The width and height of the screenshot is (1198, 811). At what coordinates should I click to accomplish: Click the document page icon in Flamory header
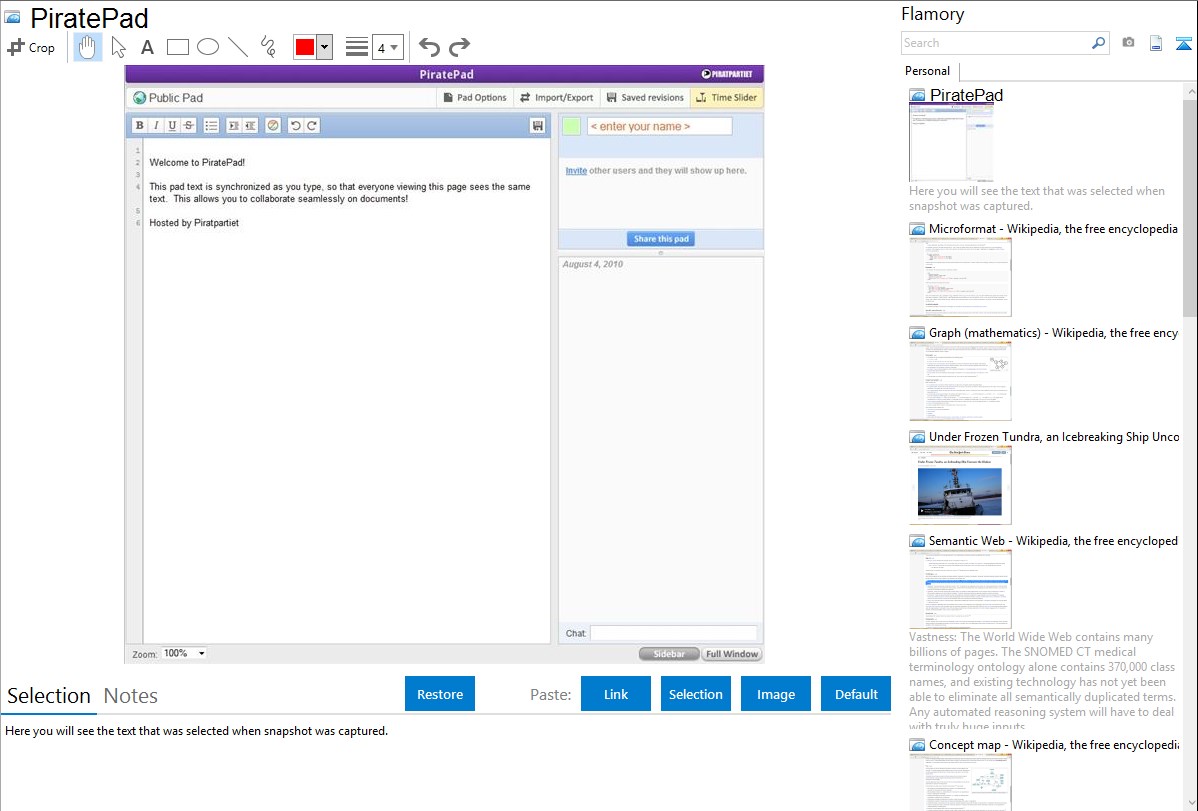click(1156, 43)
